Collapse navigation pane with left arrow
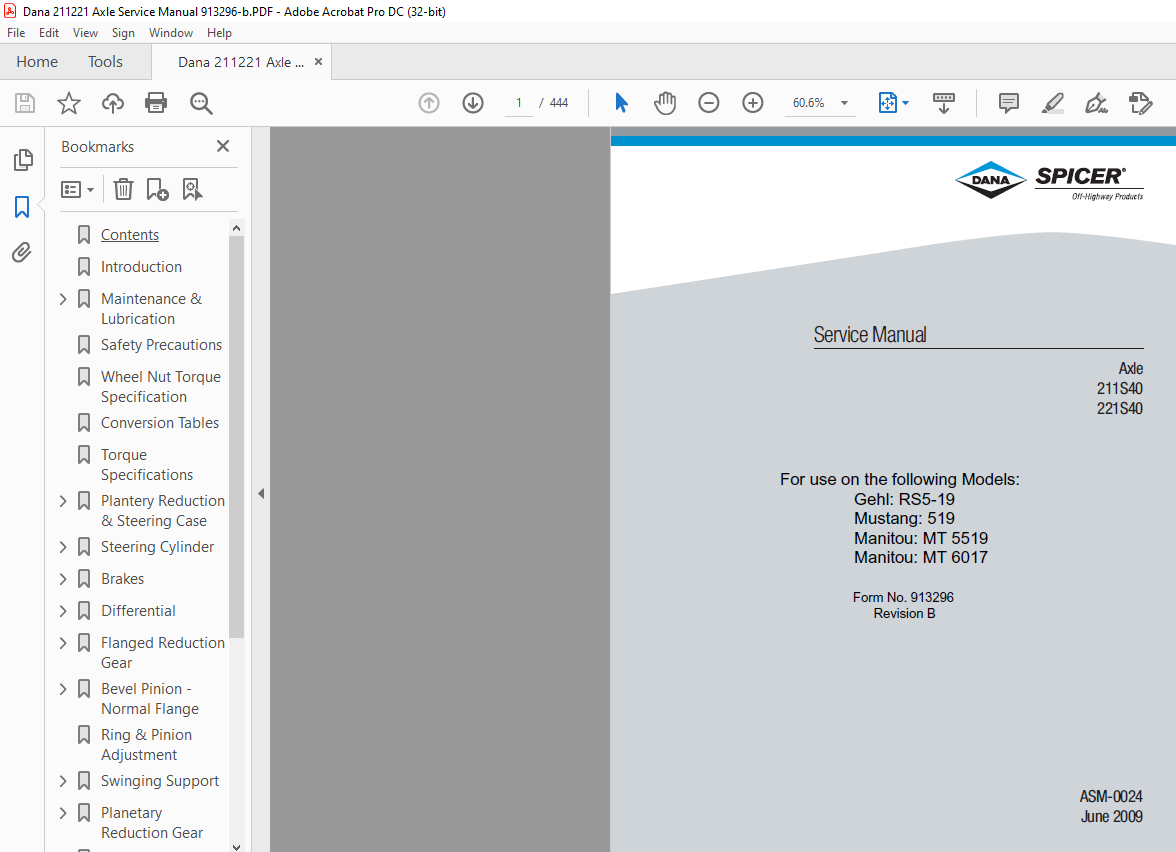 click(x=261, y=494)
